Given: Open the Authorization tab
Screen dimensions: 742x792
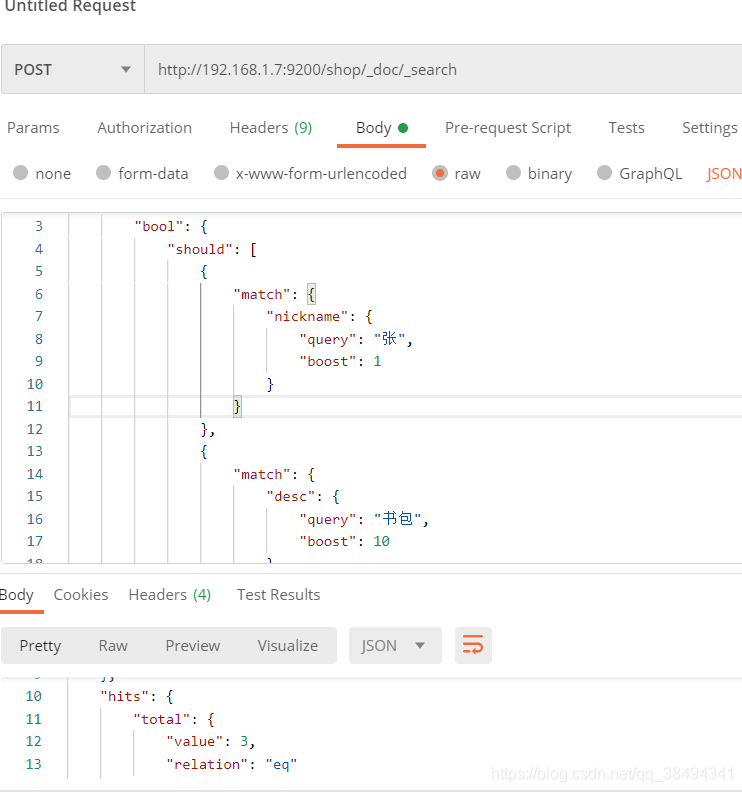Looking at the screenshot, I should click(x=144, y=128).
